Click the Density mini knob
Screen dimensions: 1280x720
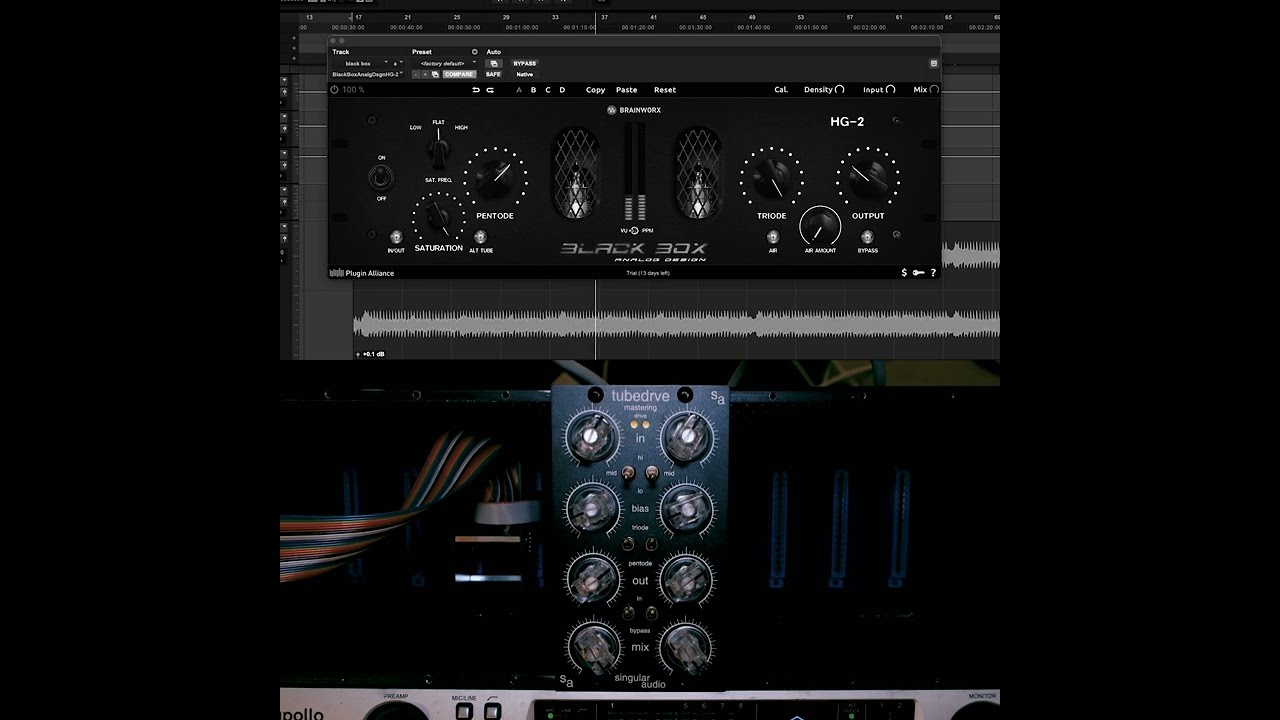coord(840,90)
